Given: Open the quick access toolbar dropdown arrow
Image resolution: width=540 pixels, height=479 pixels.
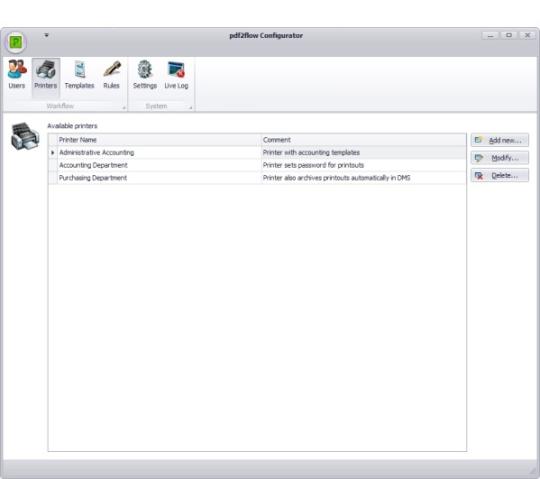Looking at the screenshot, I should pos(46,35).
